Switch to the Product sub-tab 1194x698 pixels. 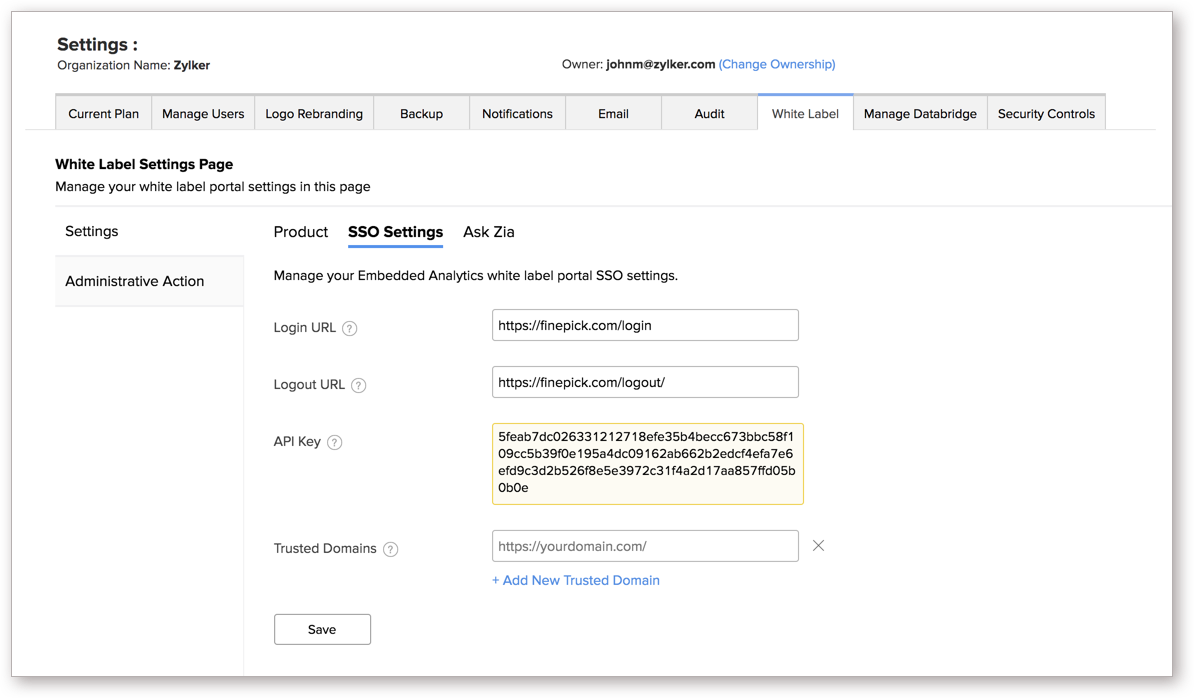(300, 231)
